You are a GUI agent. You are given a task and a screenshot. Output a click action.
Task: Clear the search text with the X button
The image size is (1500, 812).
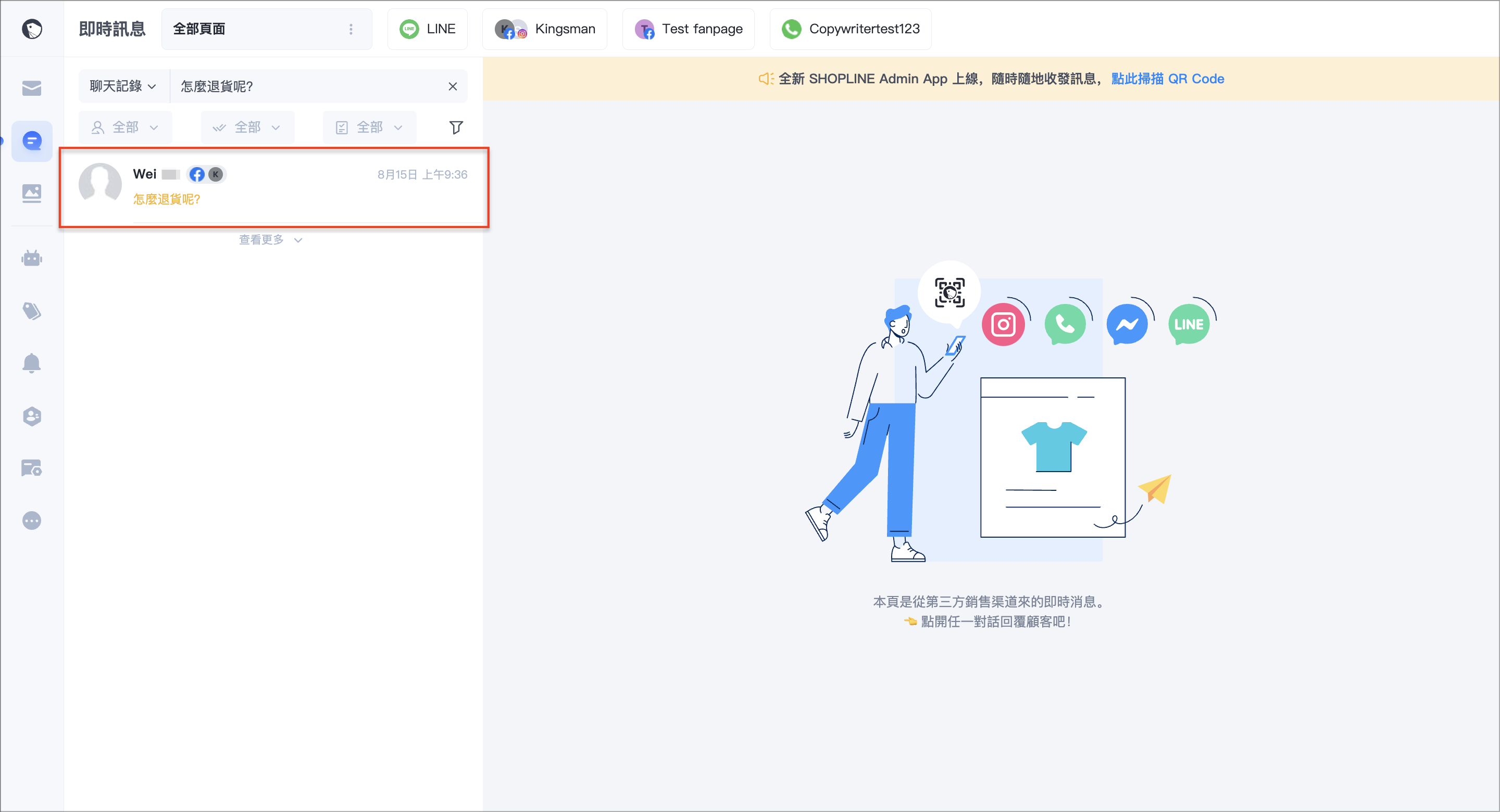(453, 86)
